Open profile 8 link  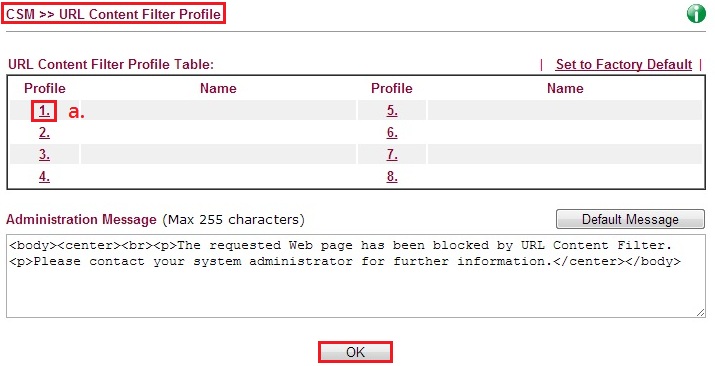pos(392,176)
